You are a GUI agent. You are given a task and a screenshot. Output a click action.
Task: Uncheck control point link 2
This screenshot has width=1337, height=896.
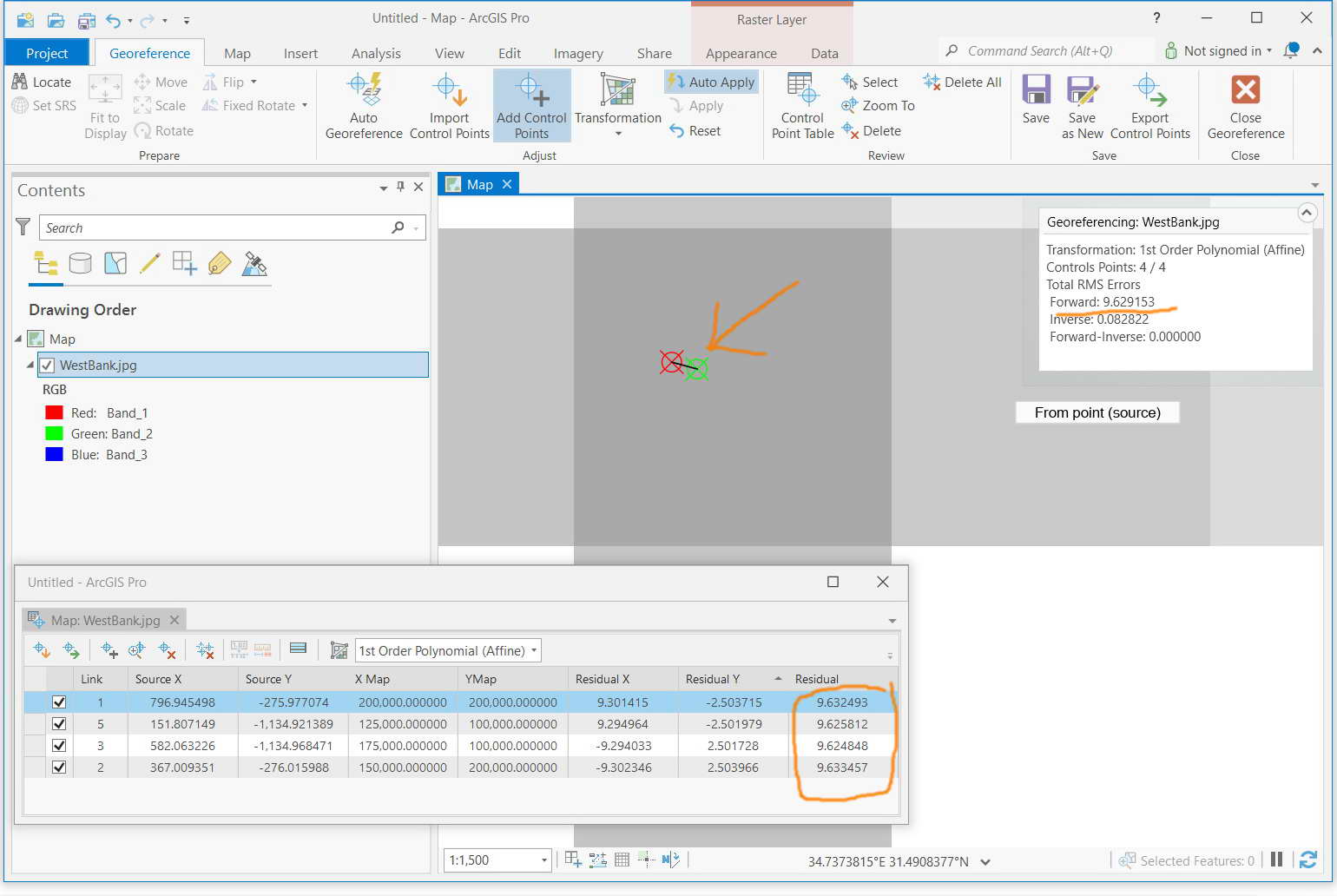(x=59, y=767)
